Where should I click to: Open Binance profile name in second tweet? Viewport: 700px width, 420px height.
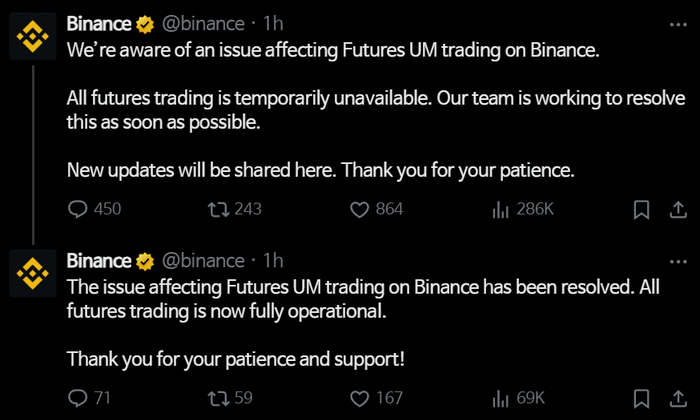tap(98, 261)
